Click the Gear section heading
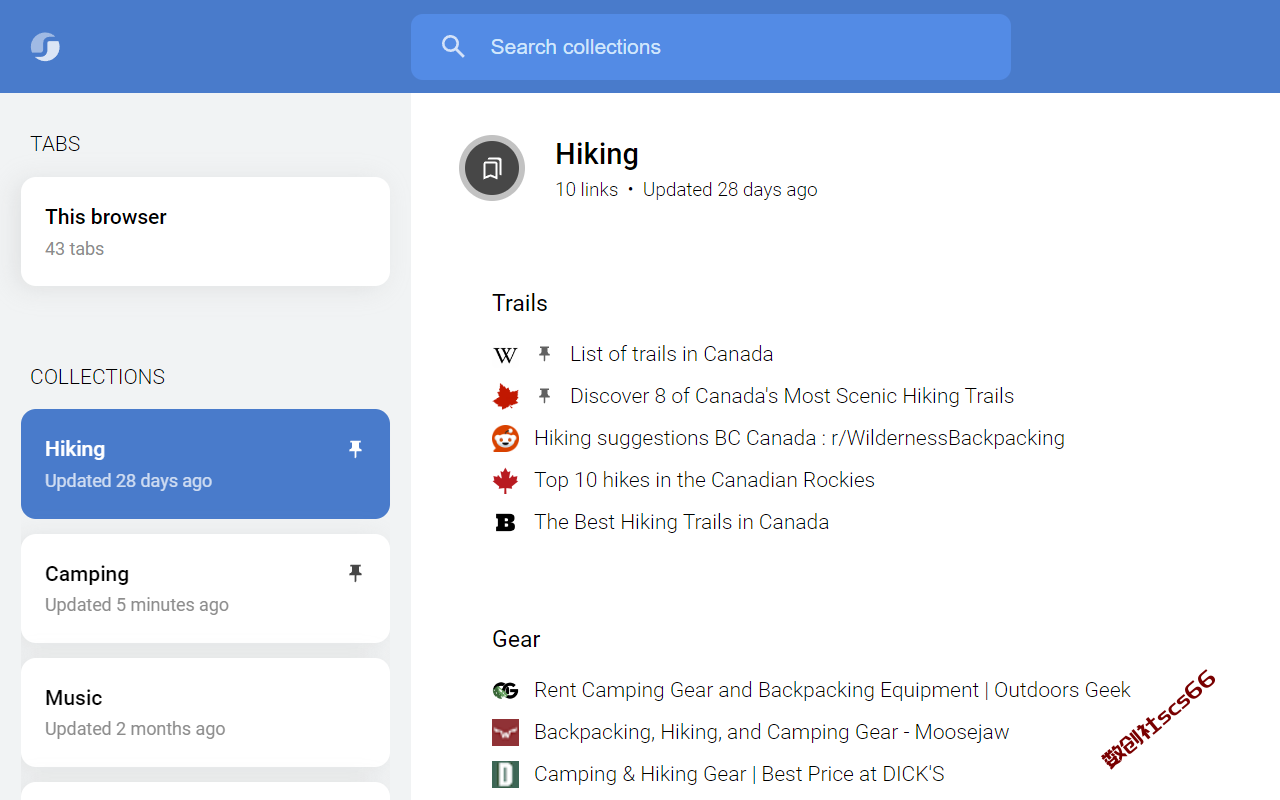This screenshot has height=800, width=1280. click(516, 639)
